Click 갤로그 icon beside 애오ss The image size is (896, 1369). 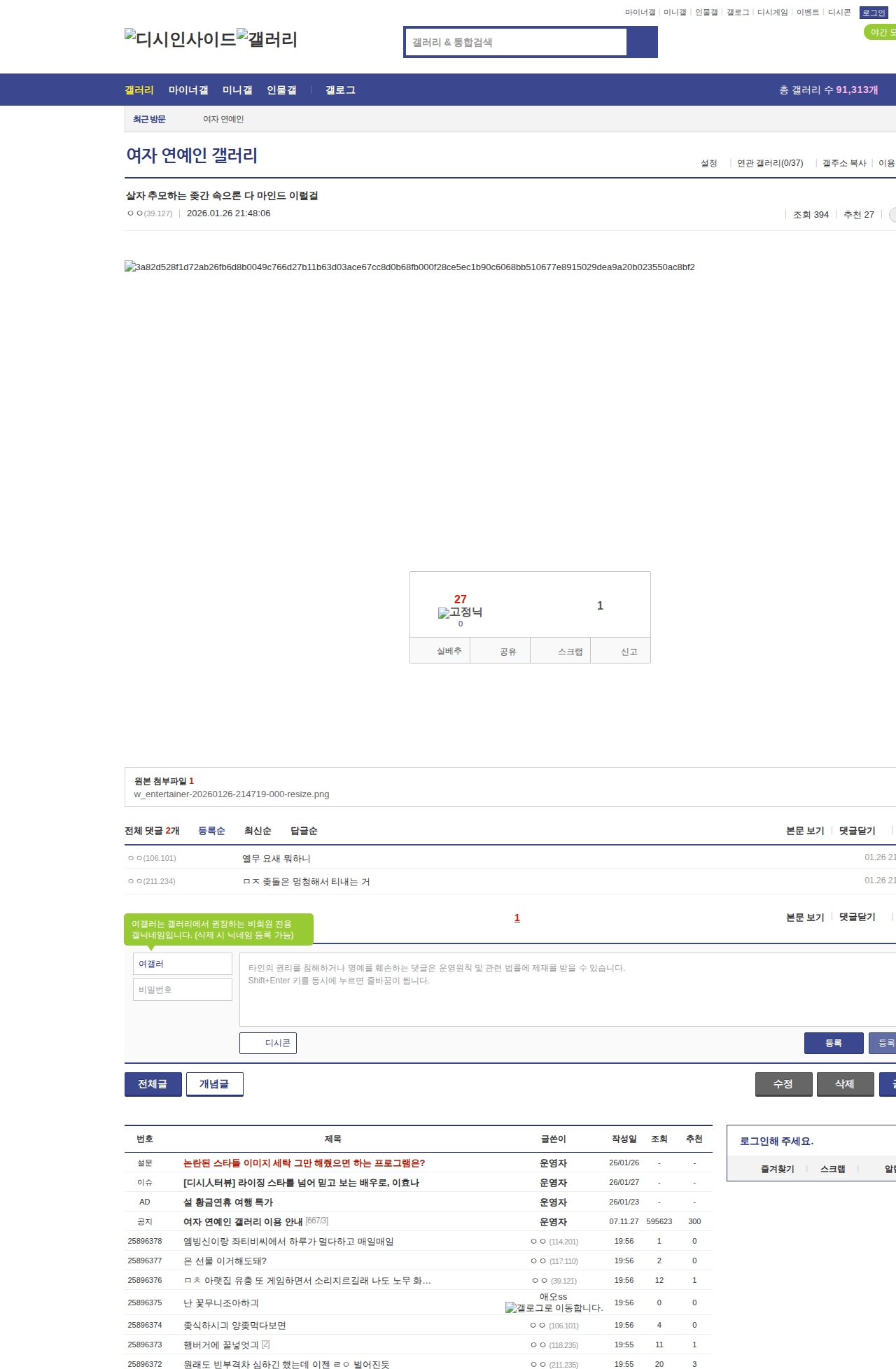tap(554, 1307)
